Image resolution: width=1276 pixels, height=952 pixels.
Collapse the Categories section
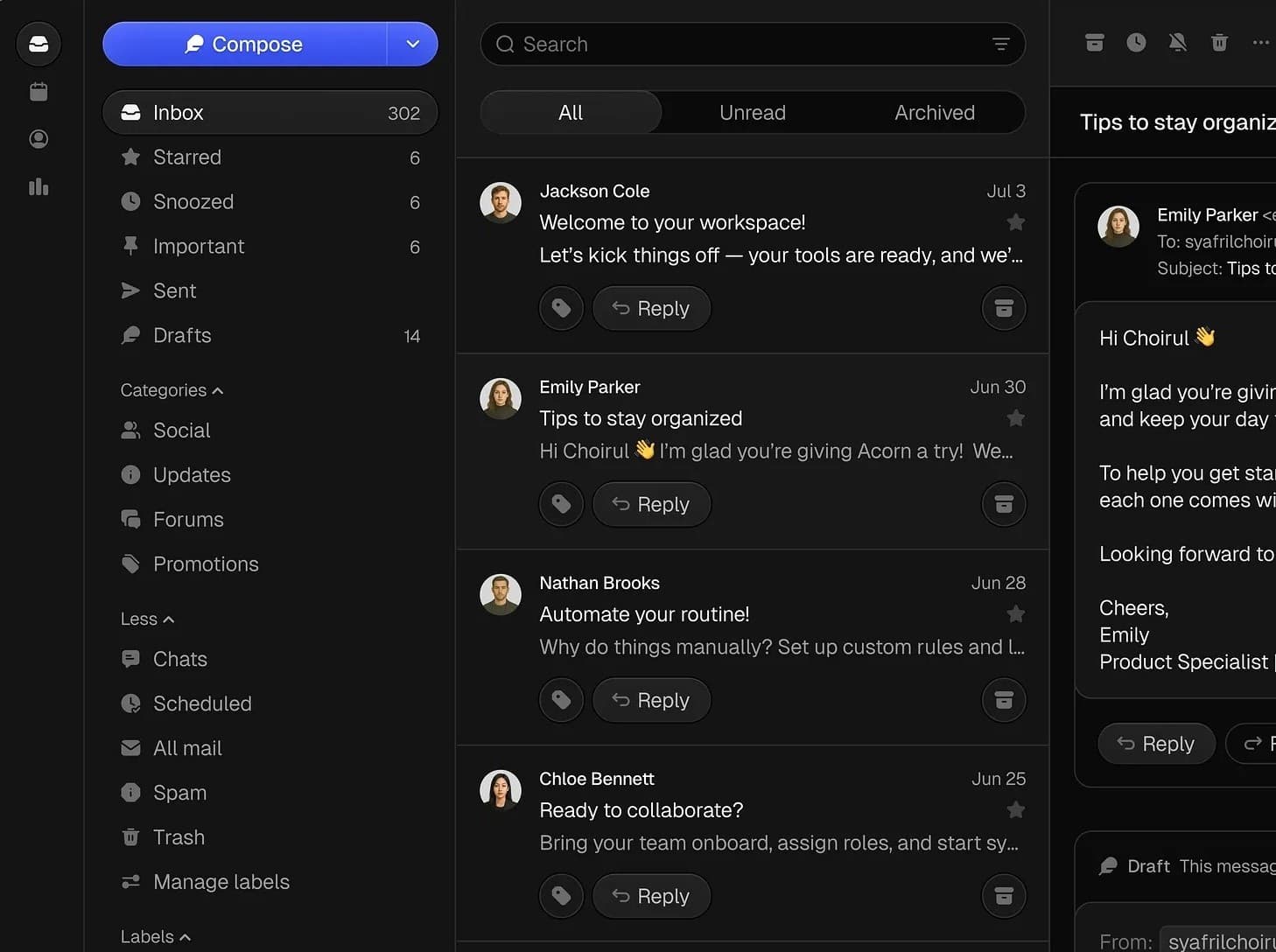(172, 390)
